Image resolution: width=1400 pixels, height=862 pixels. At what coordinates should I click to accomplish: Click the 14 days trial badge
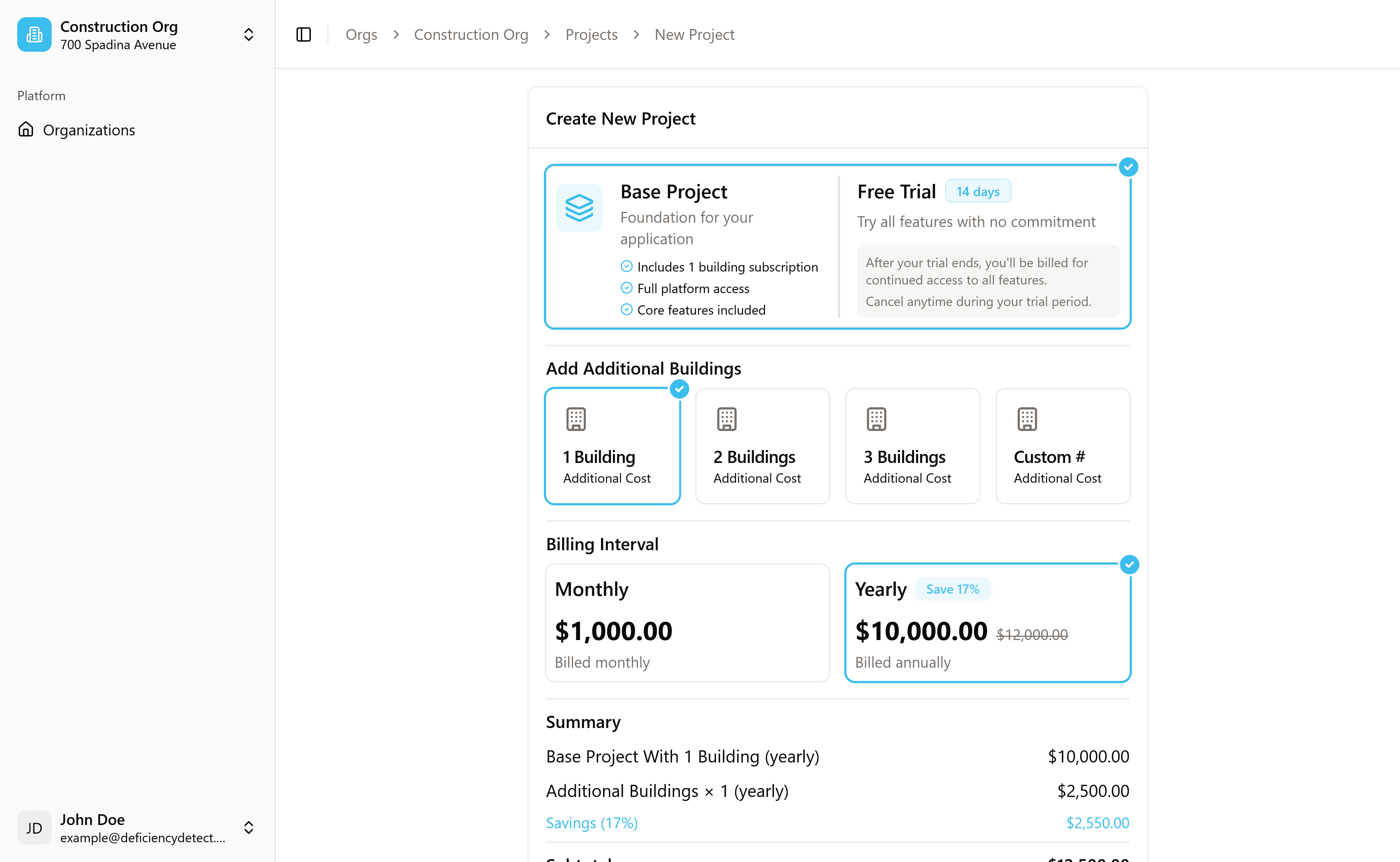(978, 191)
